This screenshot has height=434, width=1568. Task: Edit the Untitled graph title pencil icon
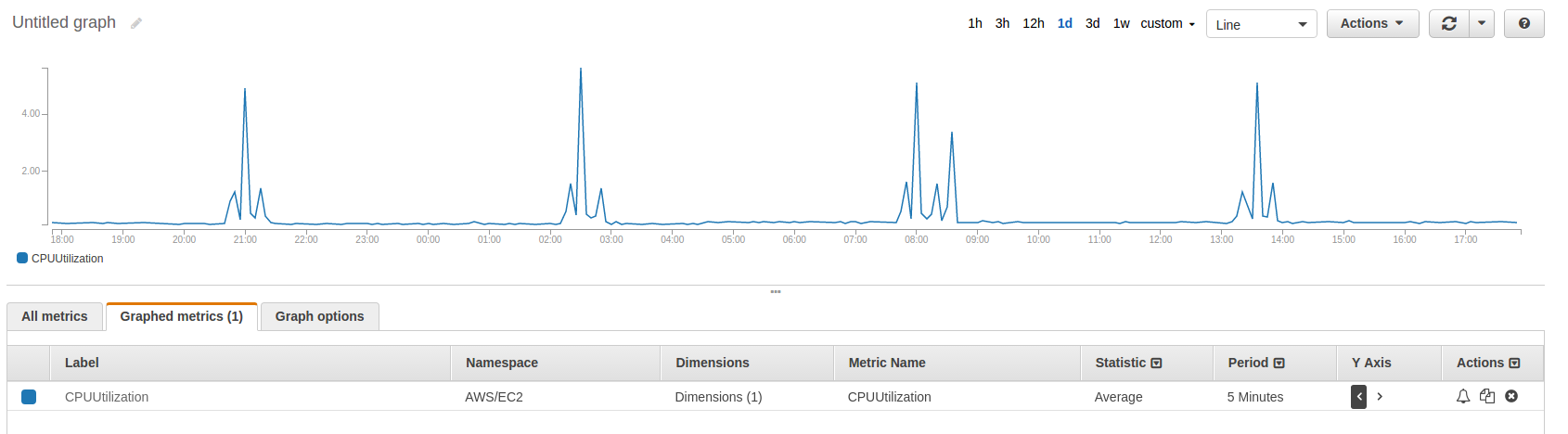[136, 23]
